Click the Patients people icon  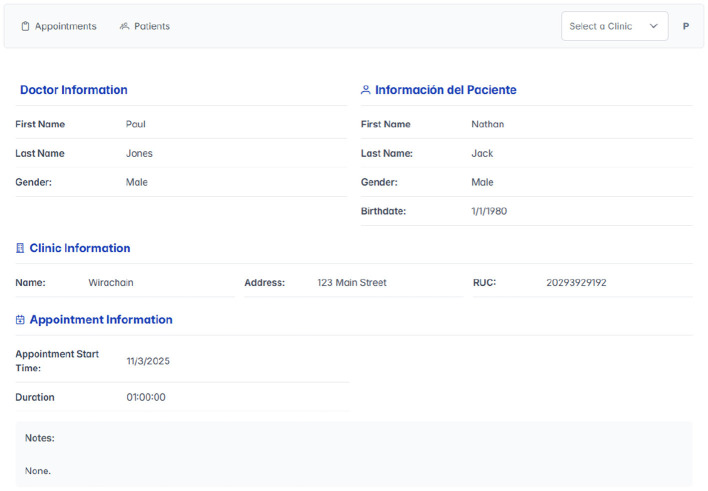[x=124, y=26]
